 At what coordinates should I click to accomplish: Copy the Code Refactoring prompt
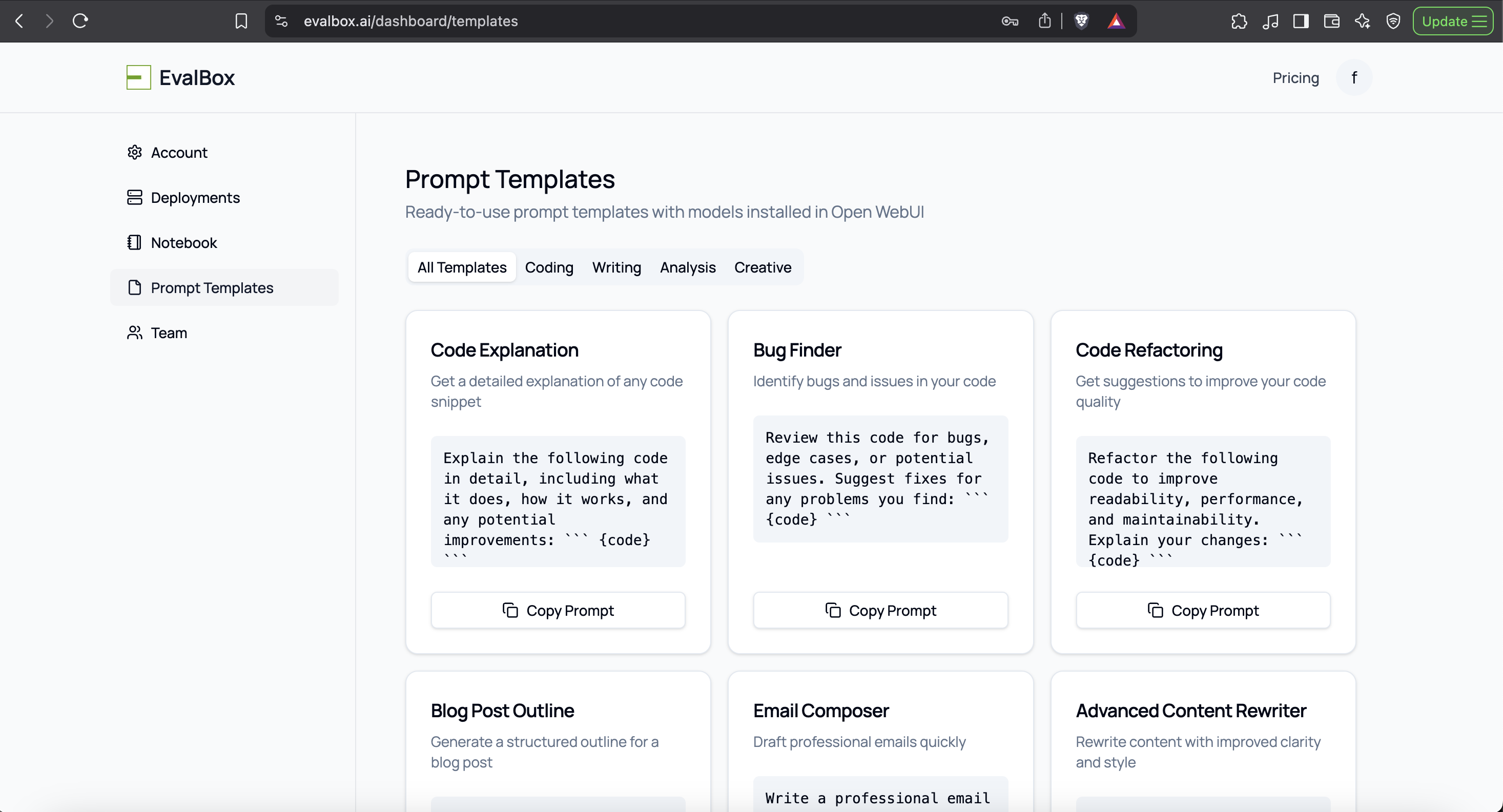1203,610
